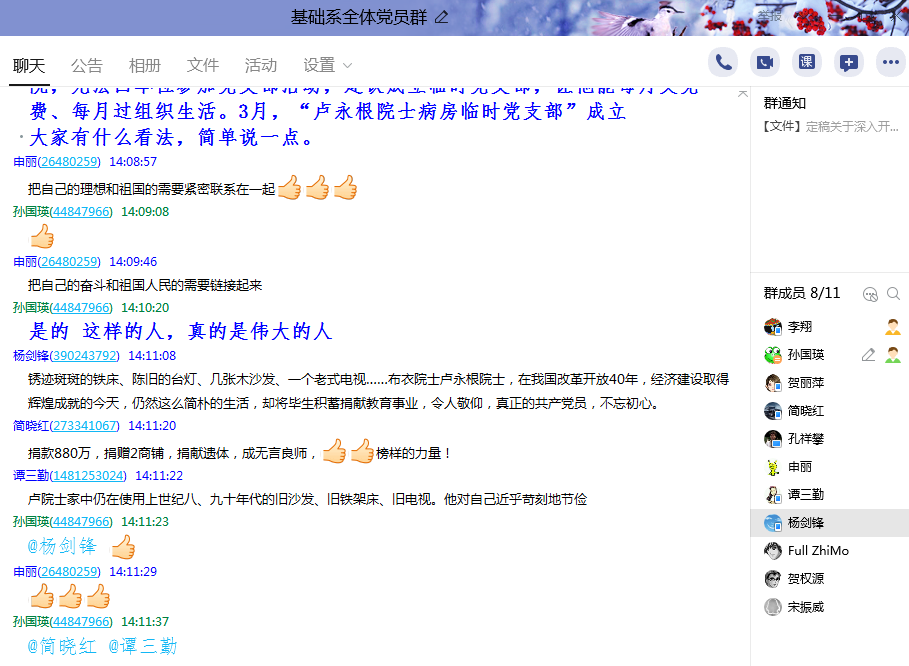Start a group video call
The image size is (909, 666).
(x=765, y=62)
